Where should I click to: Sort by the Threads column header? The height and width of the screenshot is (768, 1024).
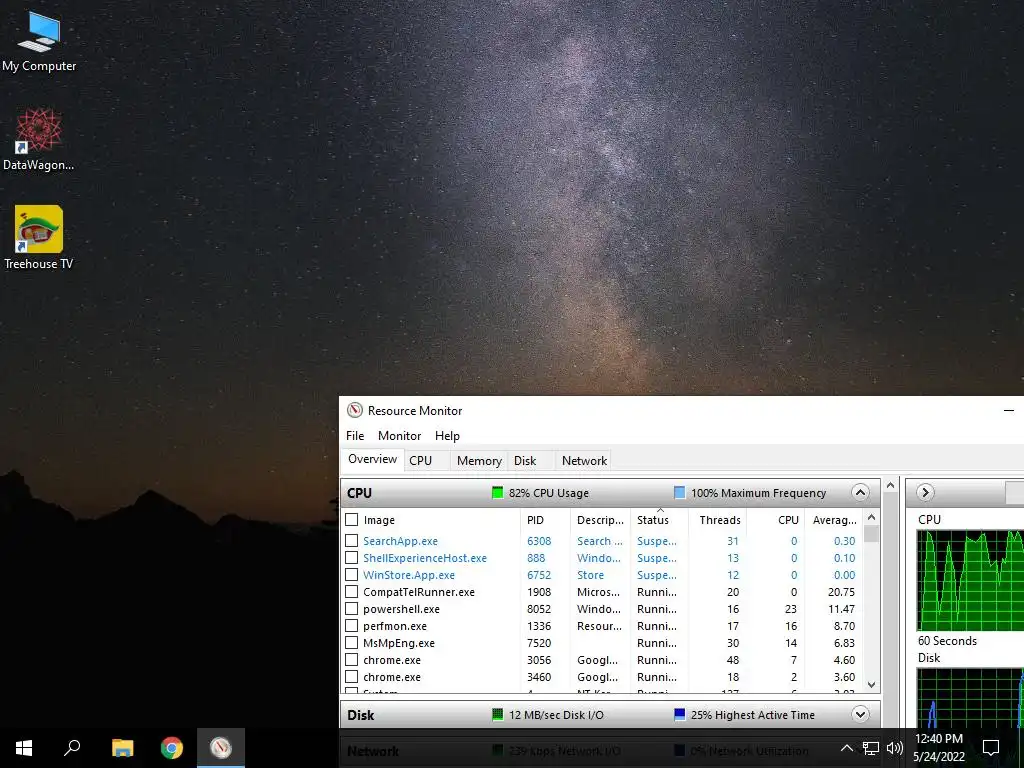coord(718,520)
